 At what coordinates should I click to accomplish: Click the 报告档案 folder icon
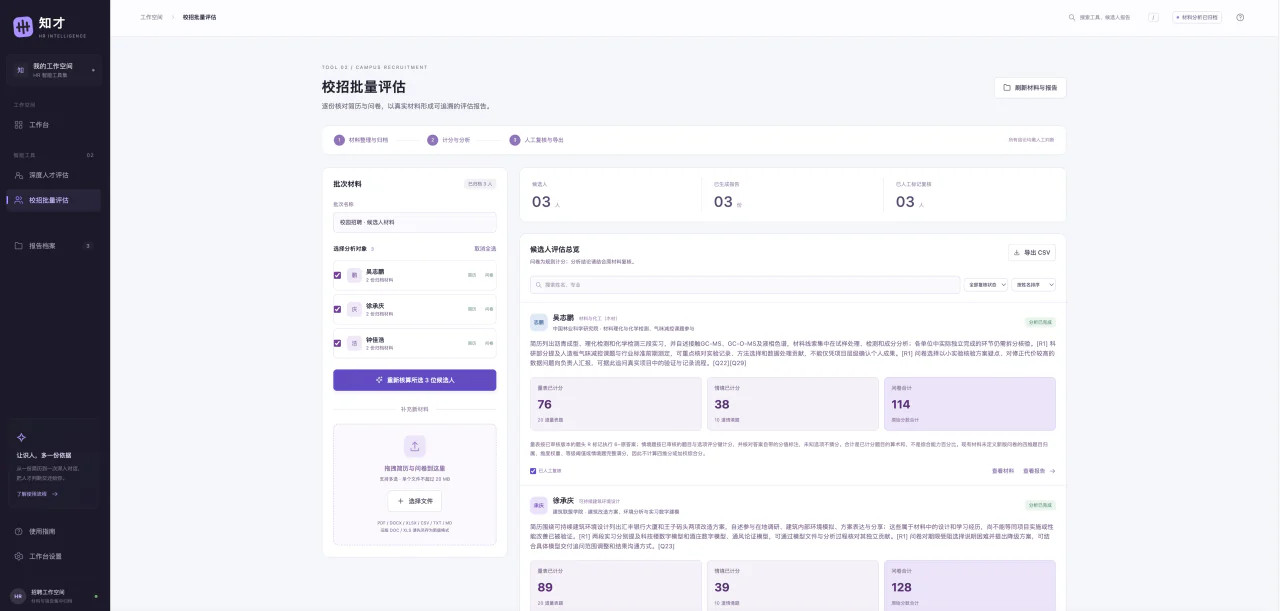point(18,245)
